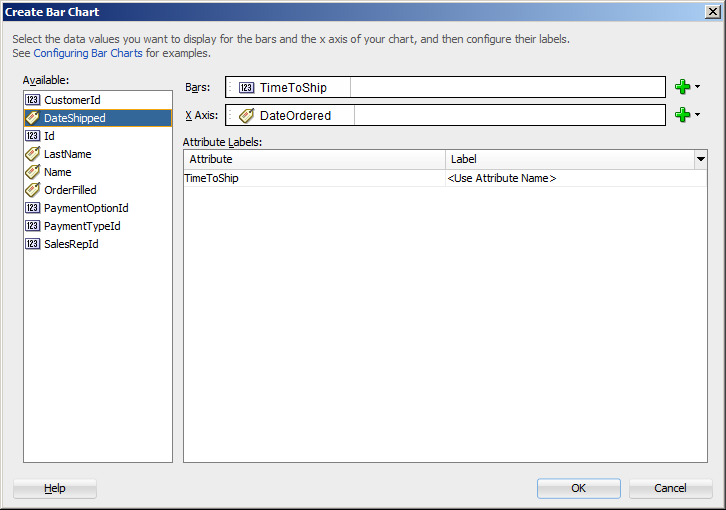Viewport: 726px width, 510px height.
Task: Add an X Axis attribute with green plus
Action: (x=682, y=114)
